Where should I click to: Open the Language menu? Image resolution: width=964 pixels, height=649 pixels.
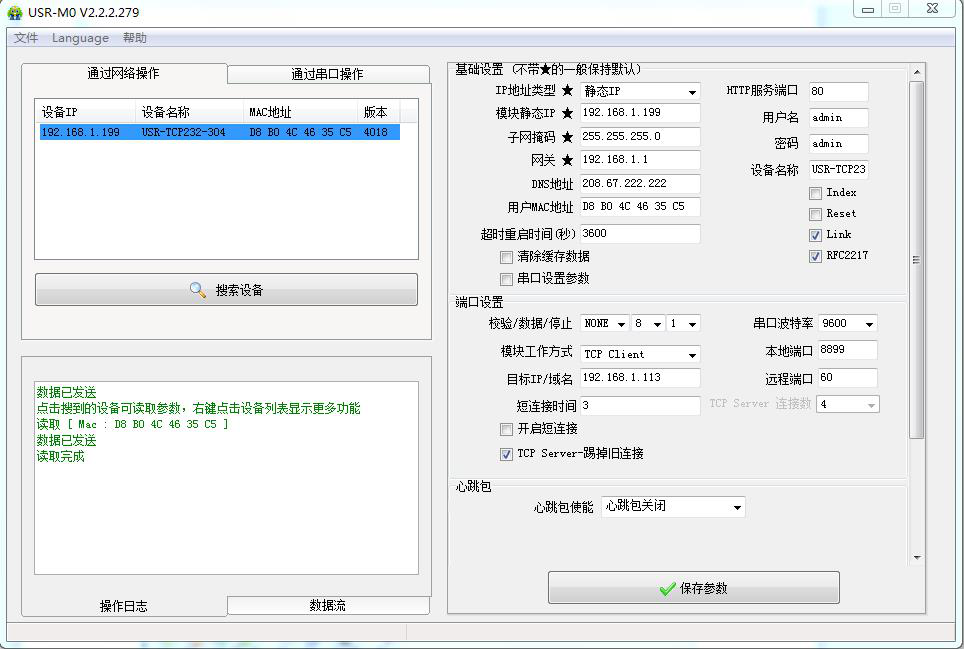click(80, 38)
